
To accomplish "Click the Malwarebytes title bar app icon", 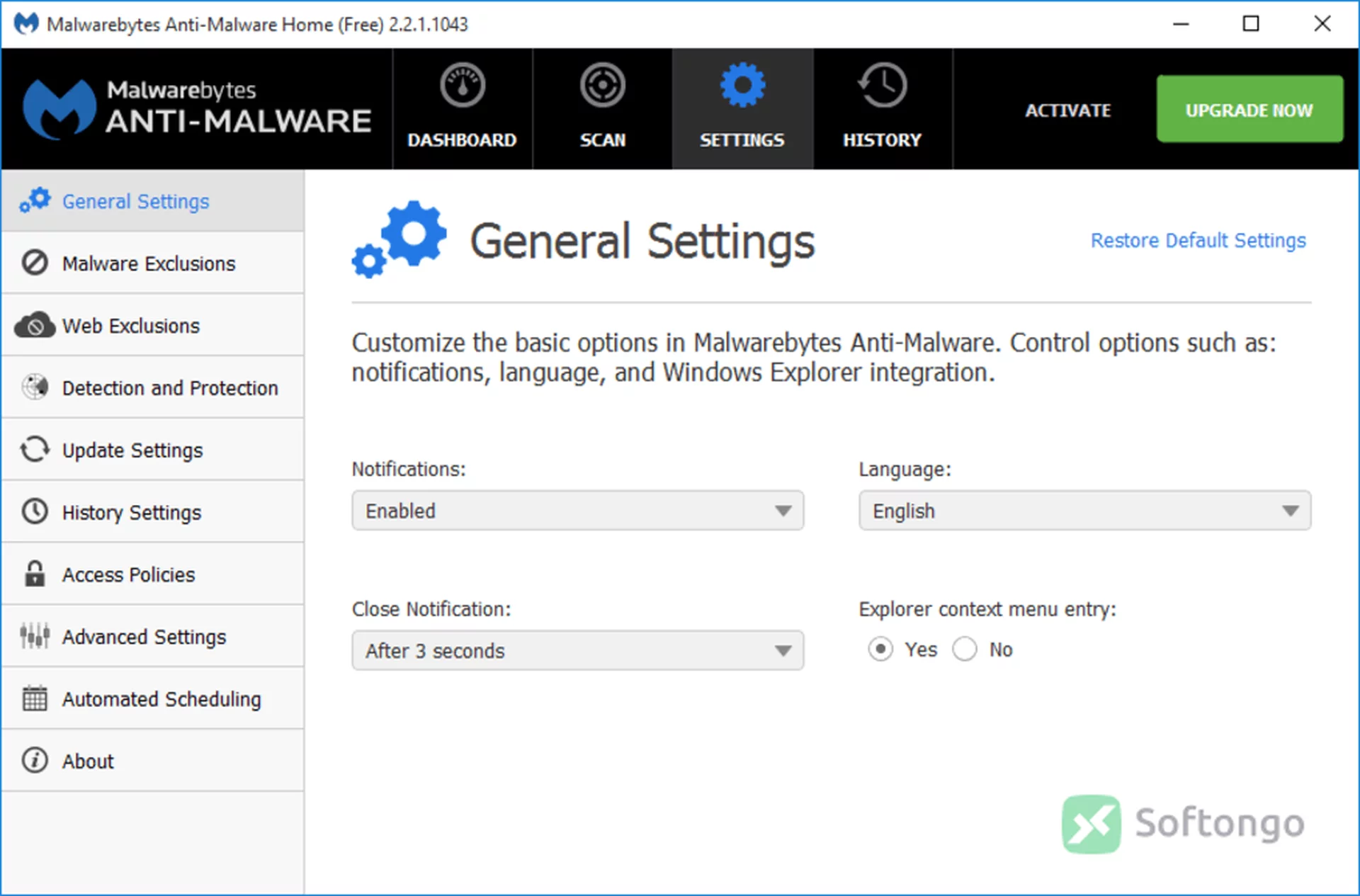I will pyautogui.click(x=26, y=24).
